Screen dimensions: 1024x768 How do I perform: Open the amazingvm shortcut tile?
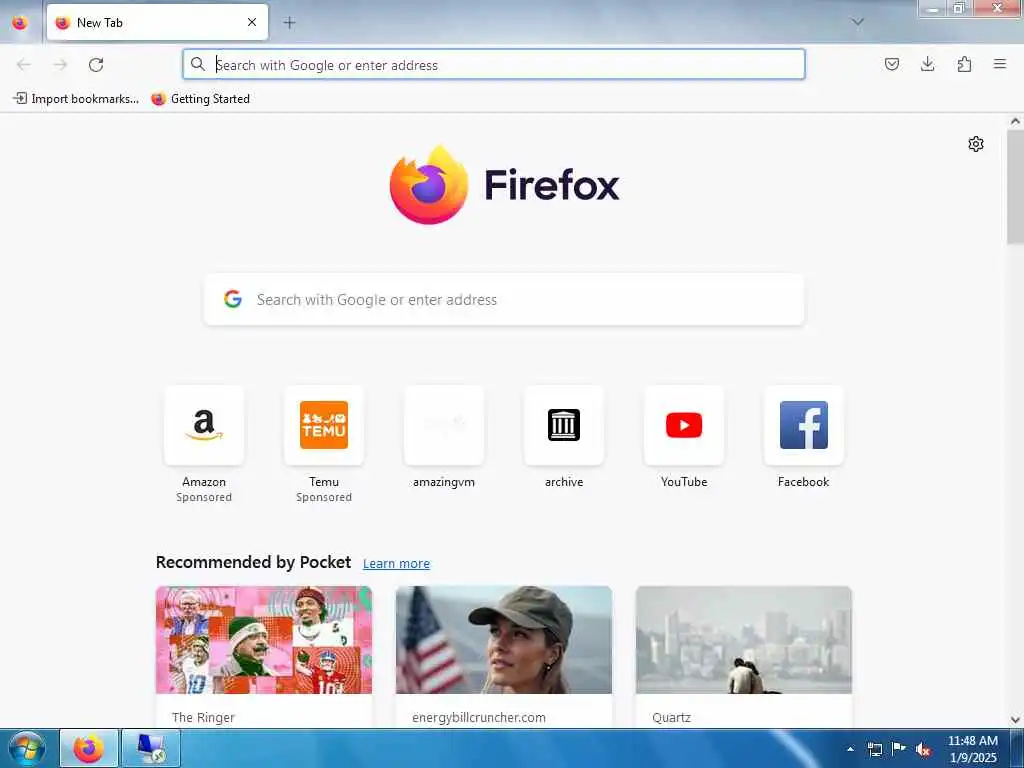[x=443, y=425]
